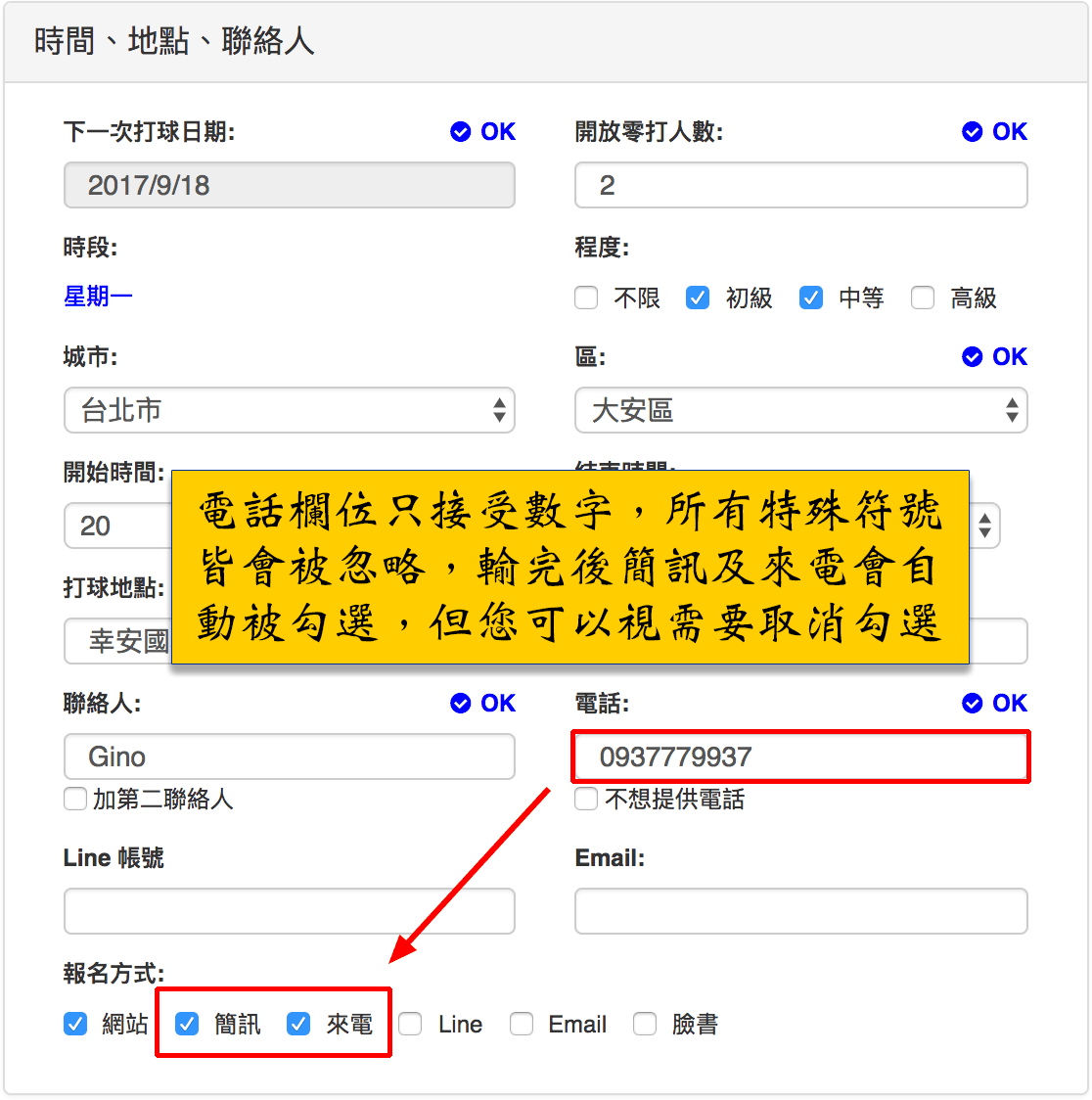Enable the Line signup method checkbox
The image size is (1092, 1100).
point(410,1024)
